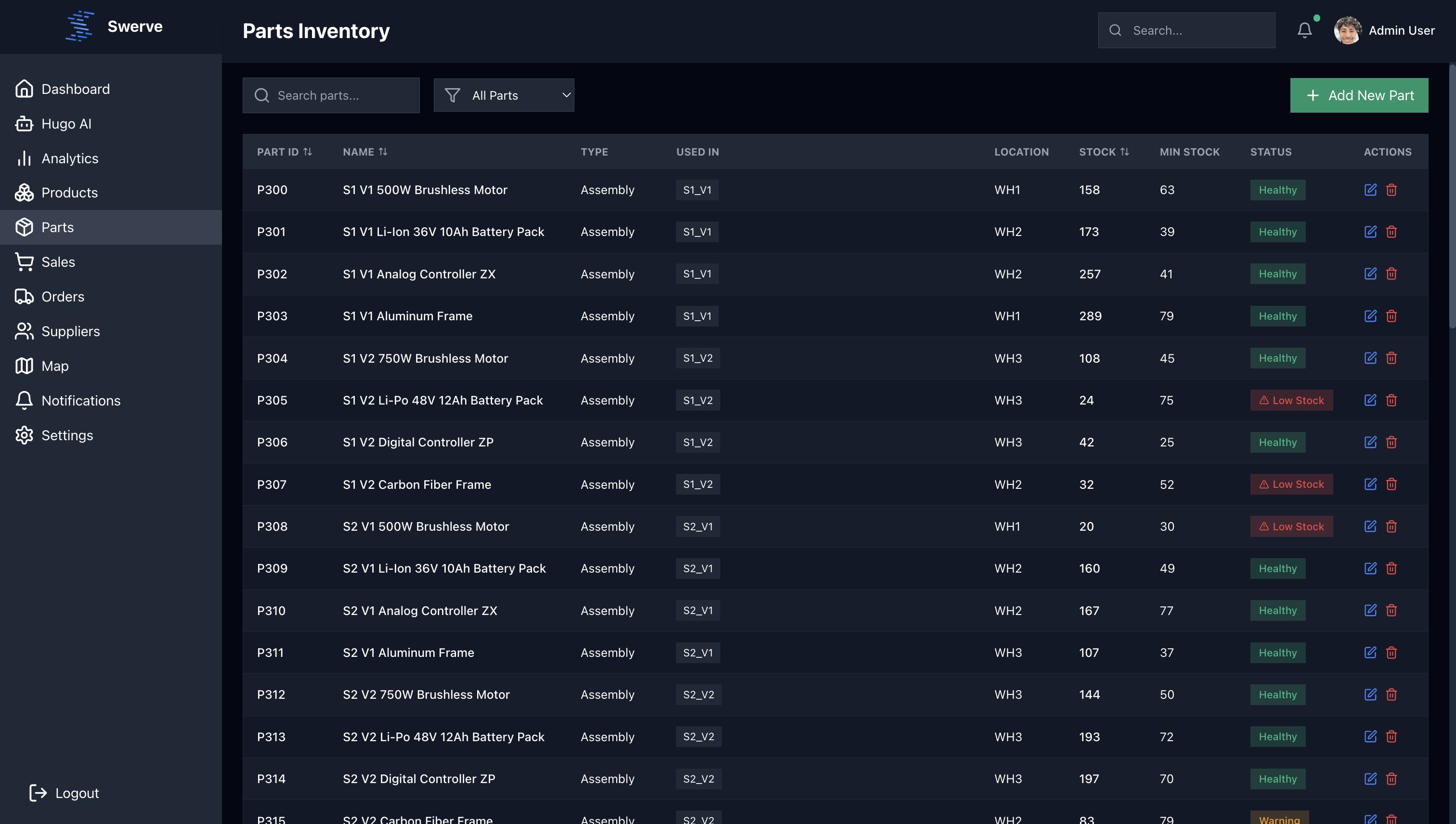Viewport: 1456px width, 824px height.
Task: Click the edit icon for P303 Aluminum Frame
Action: pyautogui.click(x=1370, y=316)
